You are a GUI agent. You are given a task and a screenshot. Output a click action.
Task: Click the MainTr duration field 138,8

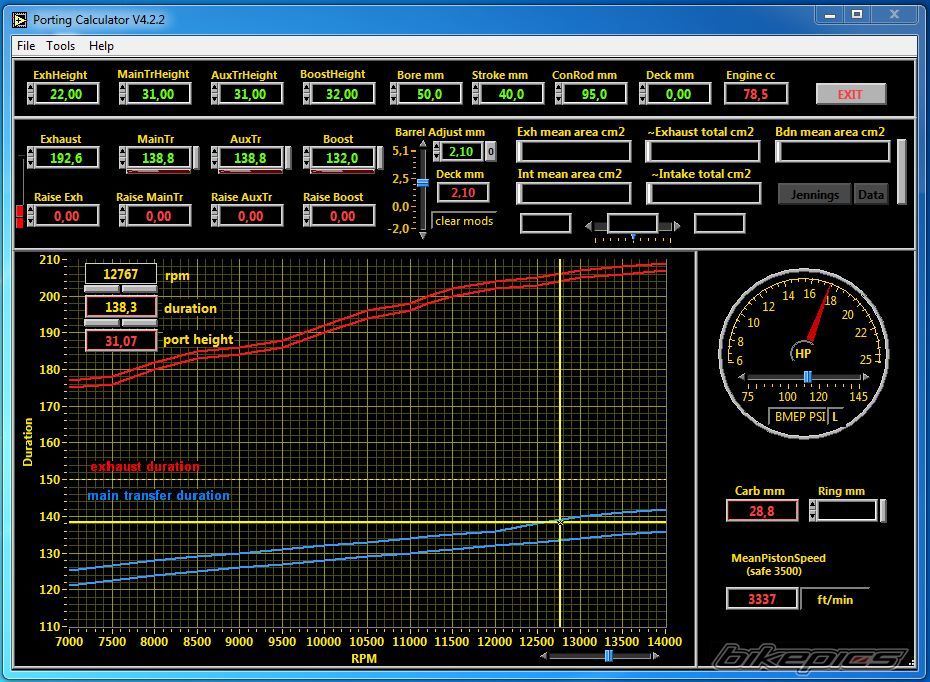158,158
